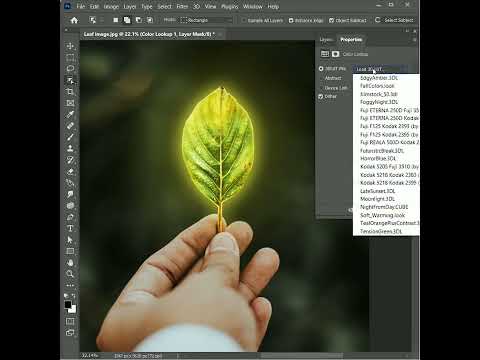480x360 pixels.
Task: Click the Intersect with Selection mode icon
Action: pyautogui.click(x=150, y=20)
